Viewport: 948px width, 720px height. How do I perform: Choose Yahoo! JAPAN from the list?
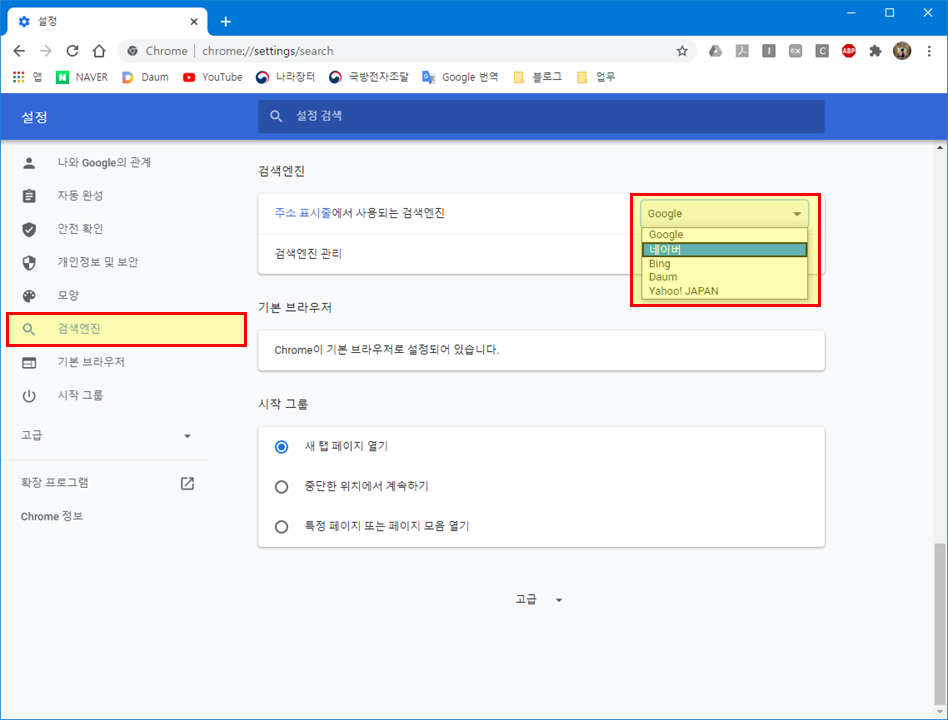(724, 291)
